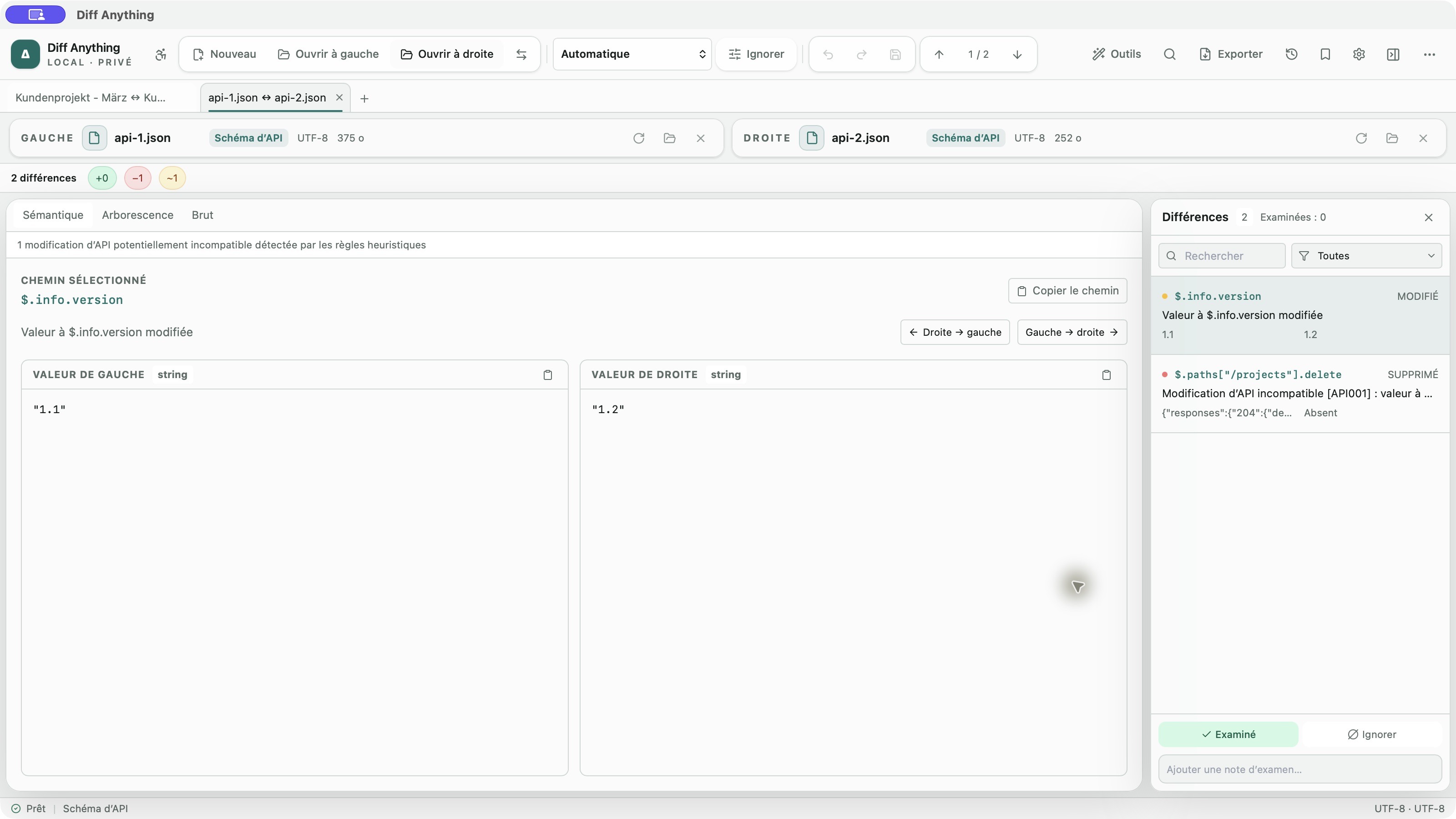
Task: Open settings gear icon
Action: (x=1360, y=54)
